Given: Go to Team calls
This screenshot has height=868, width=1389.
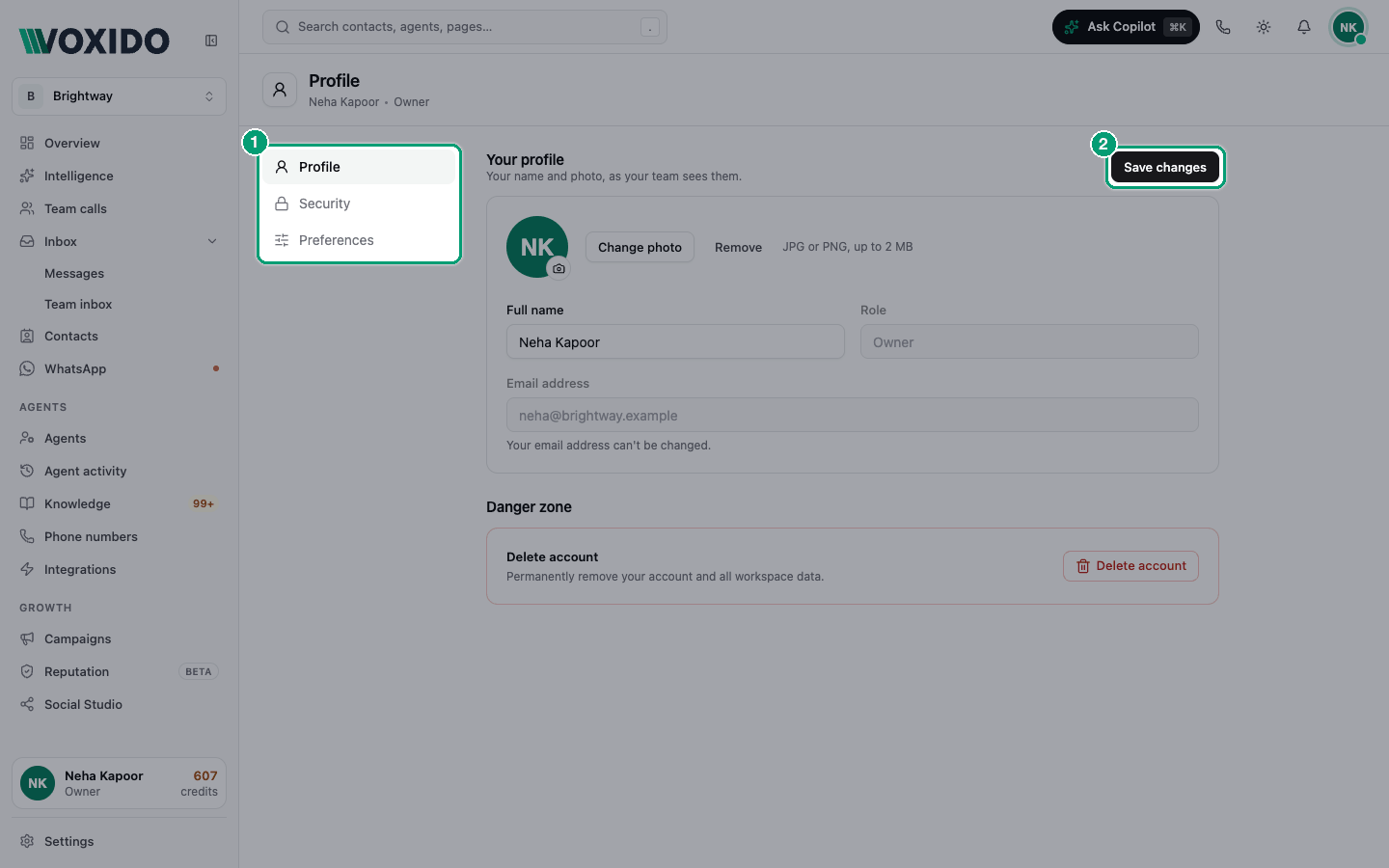Looking at the screenshot, I should (x=119, y=208).
